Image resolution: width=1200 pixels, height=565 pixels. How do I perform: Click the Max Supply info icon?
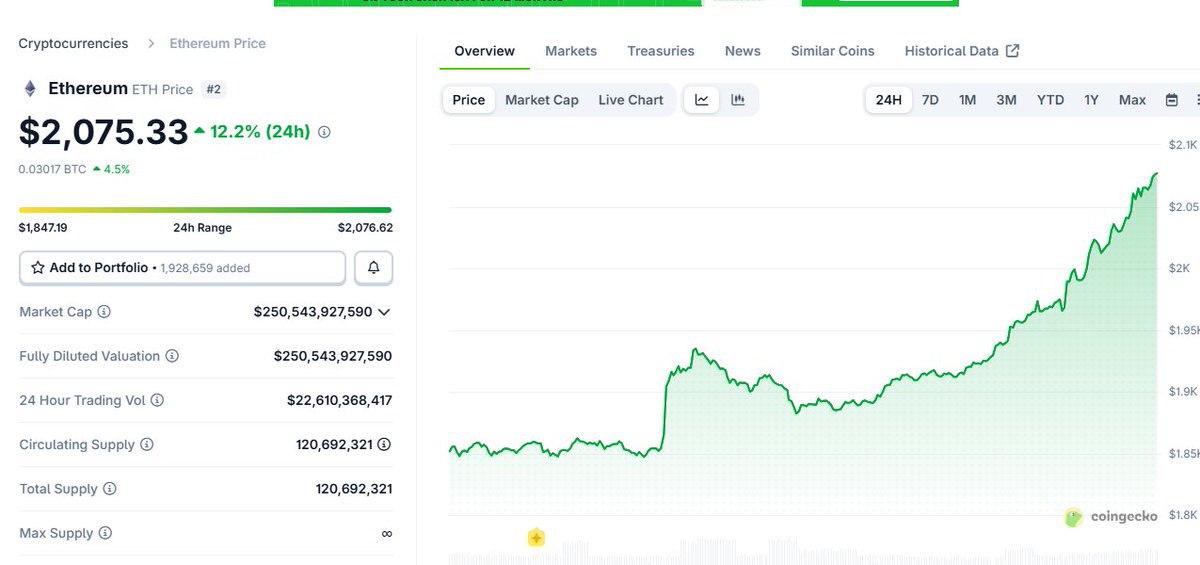point(105,533)
